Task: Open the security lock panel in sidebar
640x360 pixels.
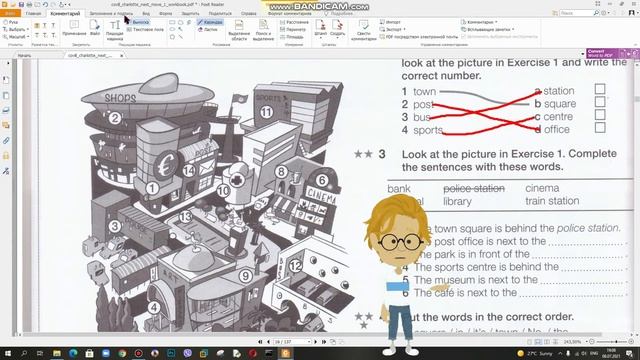Action: tap(6, 156)
